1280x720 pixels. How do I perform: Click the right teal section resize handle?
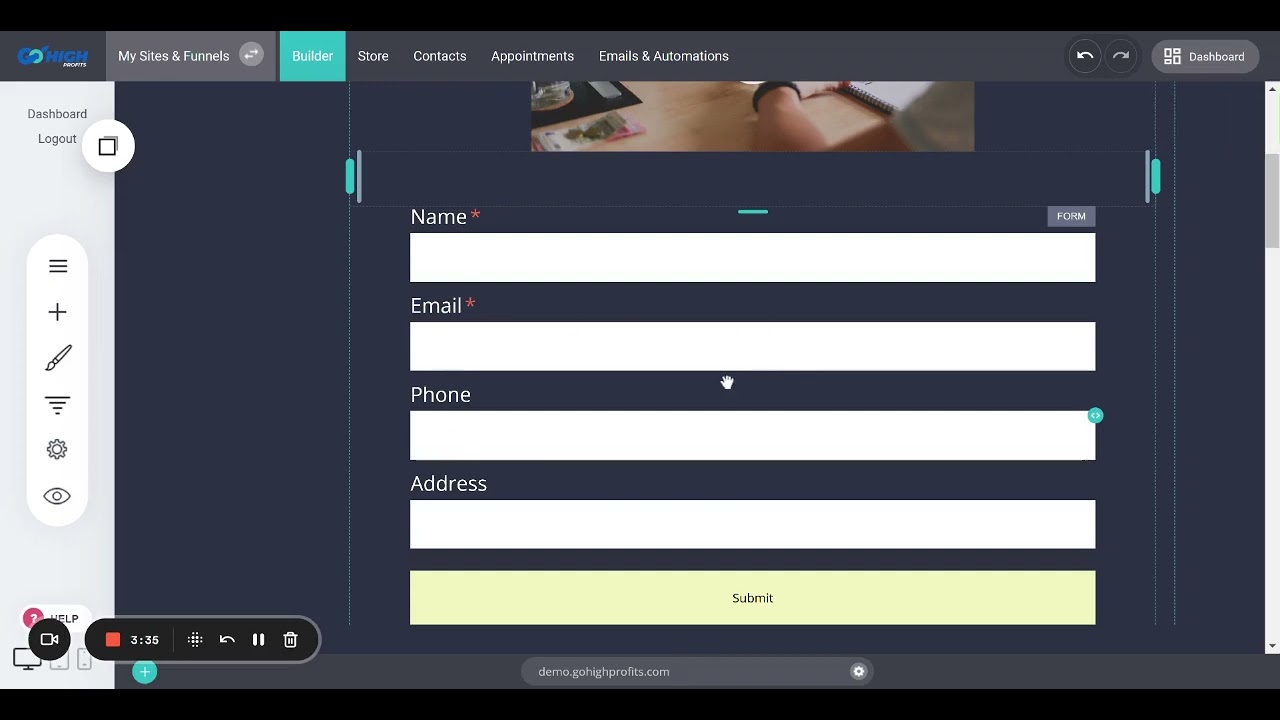[1156, 177]
